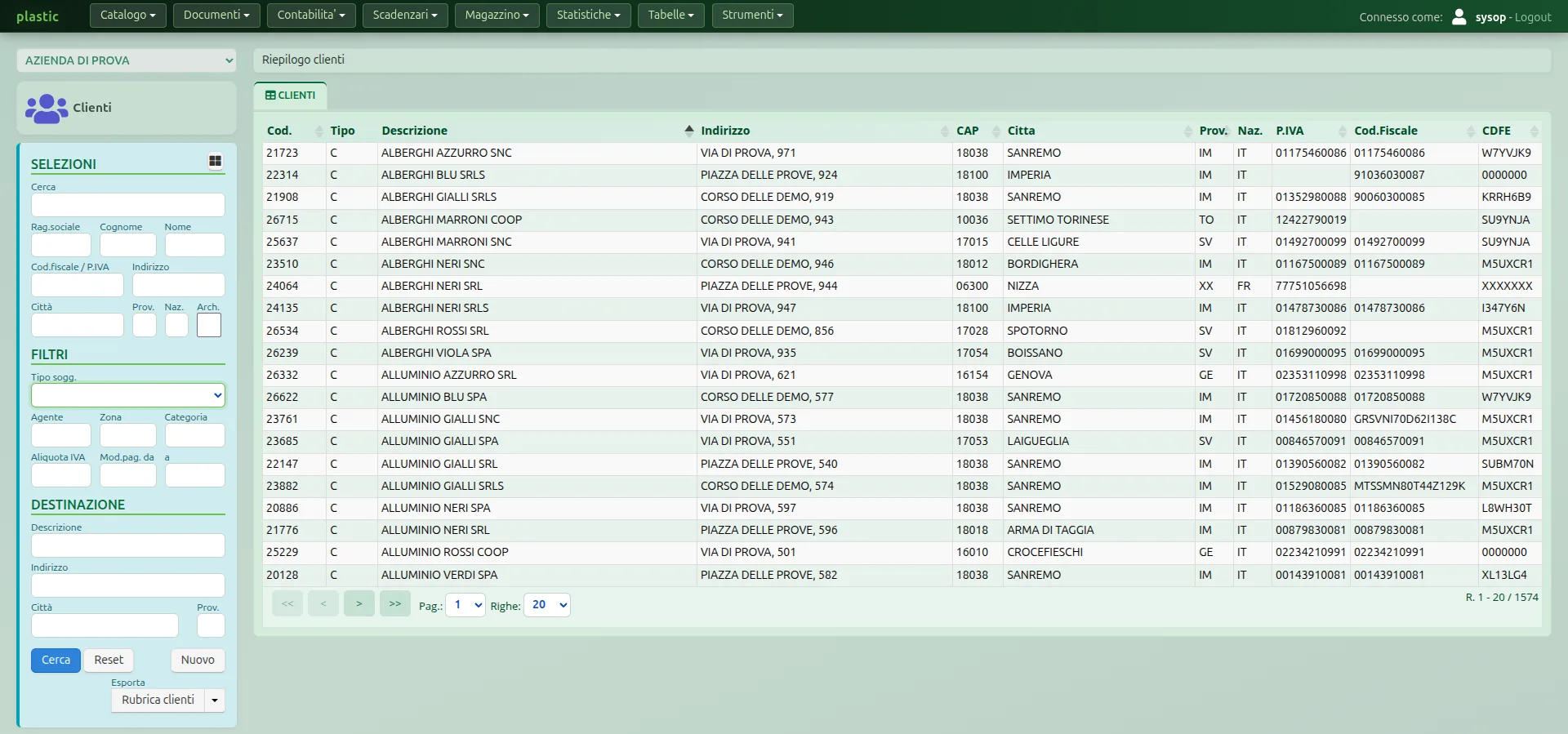Click the blue Cerca button

(56, 660)
